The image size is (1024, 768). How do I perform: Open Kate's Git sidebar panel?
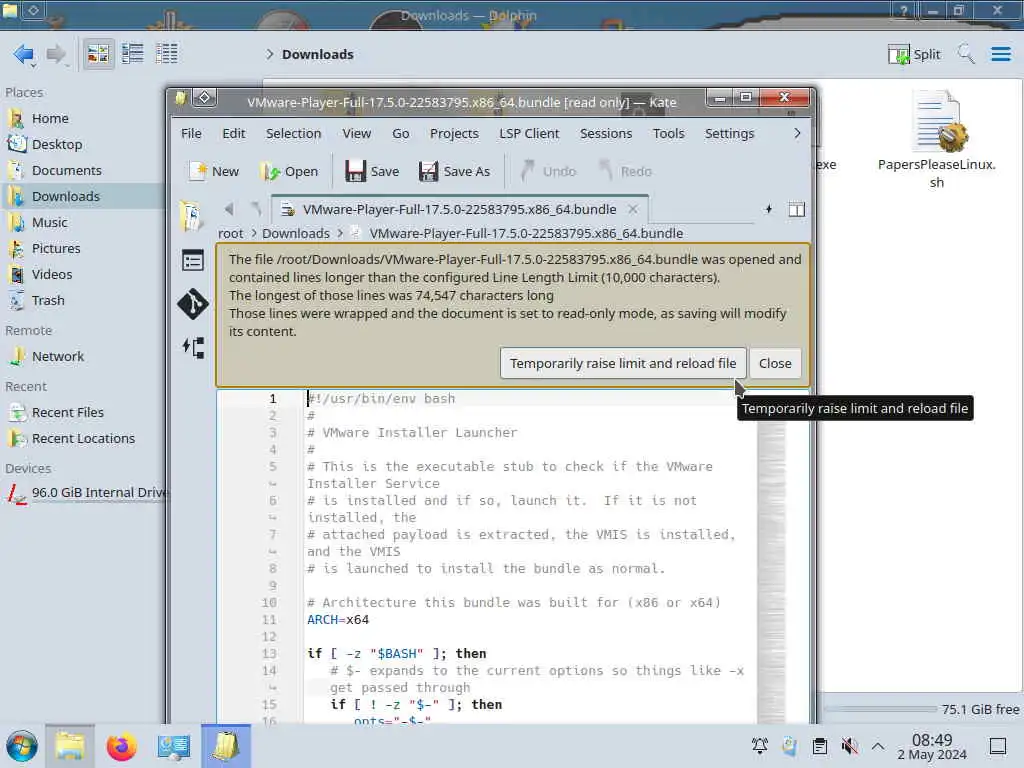coord(193,304)
